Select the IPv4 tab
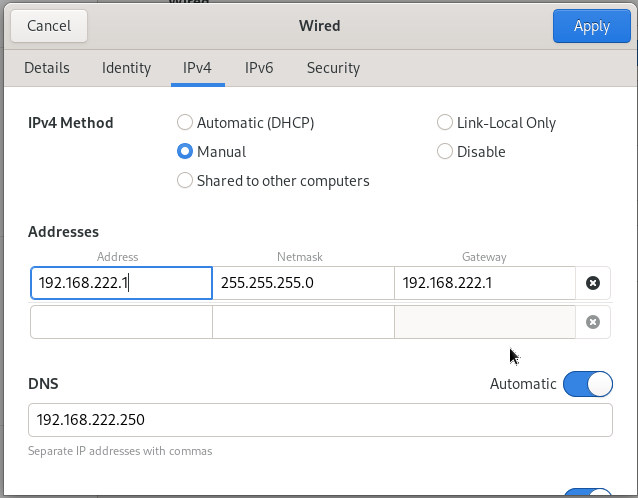Screen dimensions: 638x498 197,68
